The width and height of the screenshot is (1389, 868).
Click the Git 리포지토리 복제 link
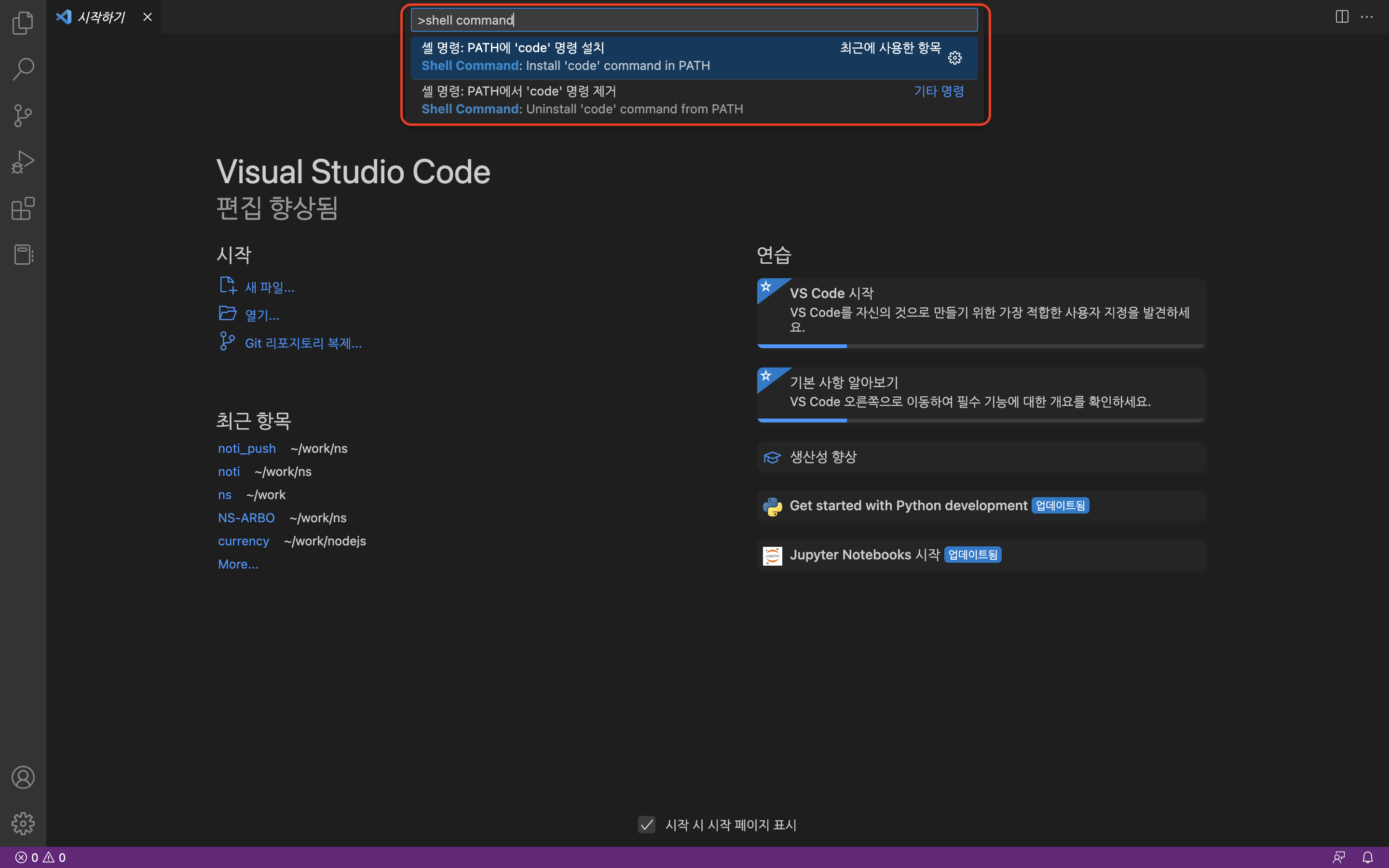tap(302, 343)
